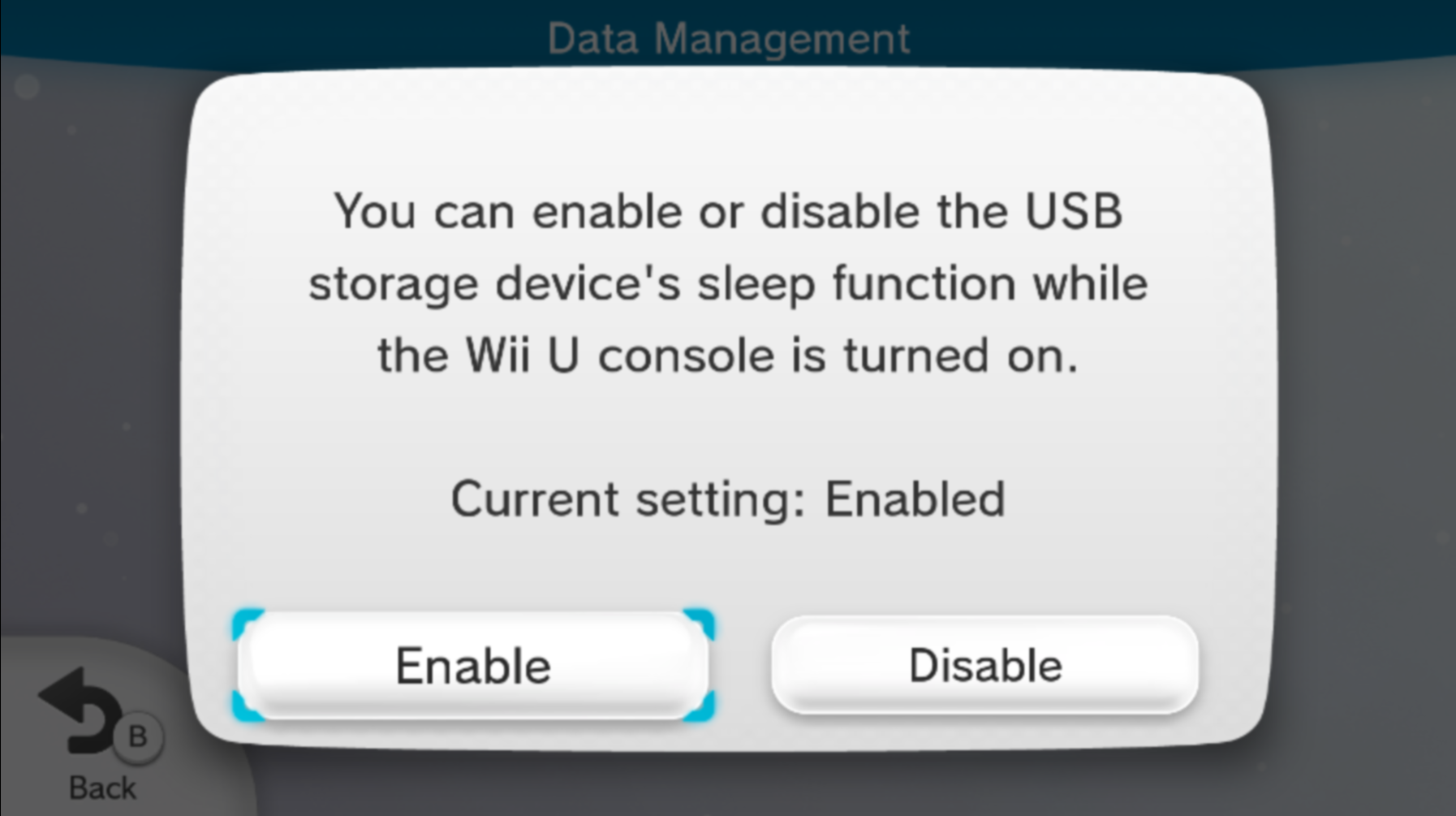1456x816 pixels.
Task: Select the word Enabled in current setting
Action: tap(915, 499)
